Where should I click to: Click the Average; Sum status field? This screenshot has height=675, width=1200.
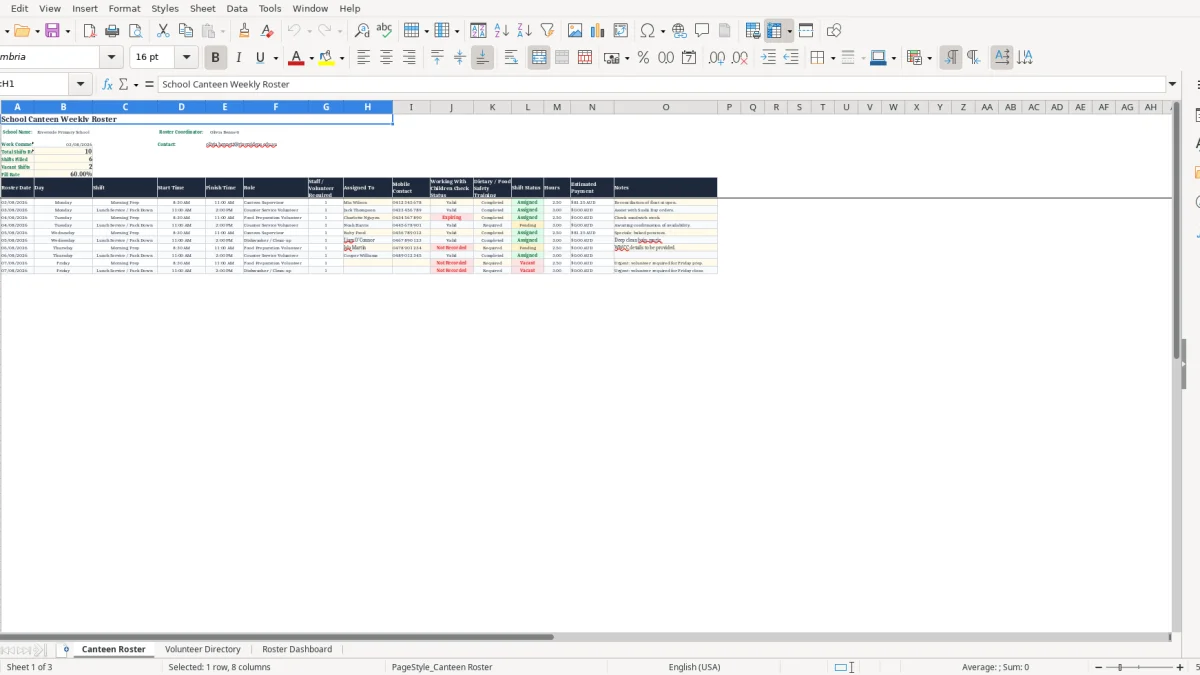pyautogui.click(x=995, y=667)
